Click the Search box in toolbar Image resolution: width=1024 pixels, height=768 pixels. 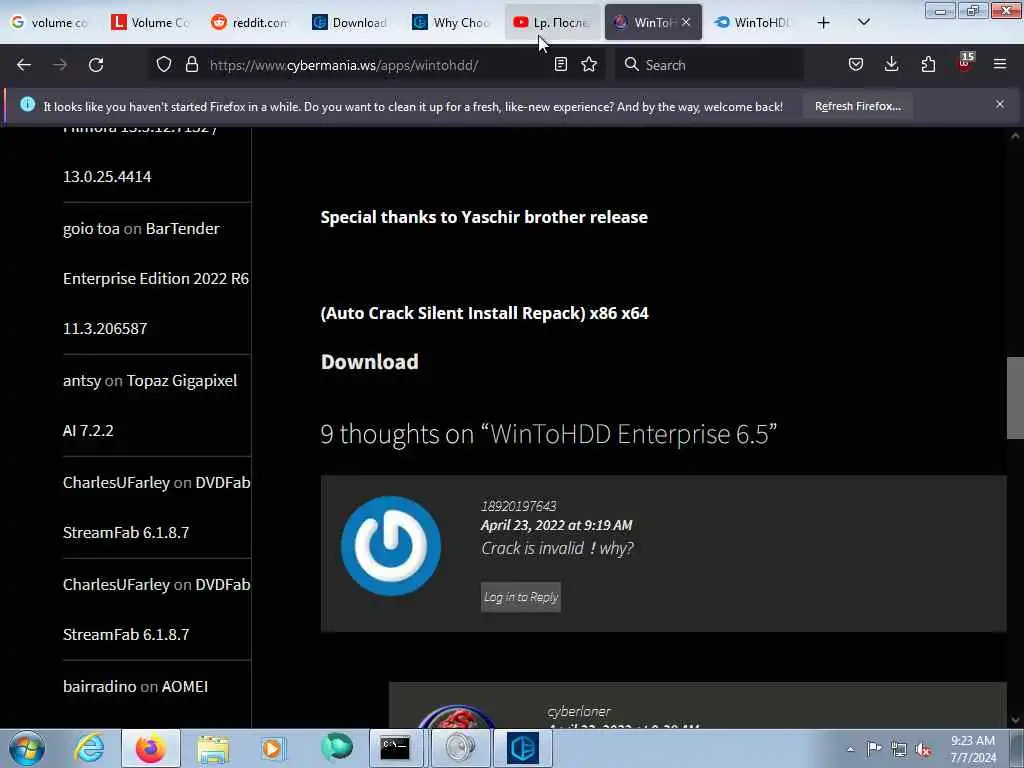[709, 65]
